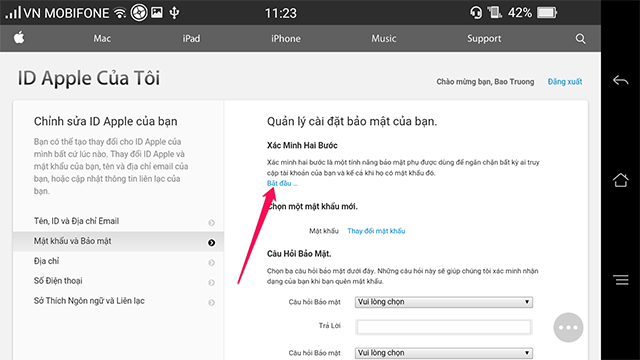Select Mật khẩu và Bảo mật section

[x=118, y=242]
